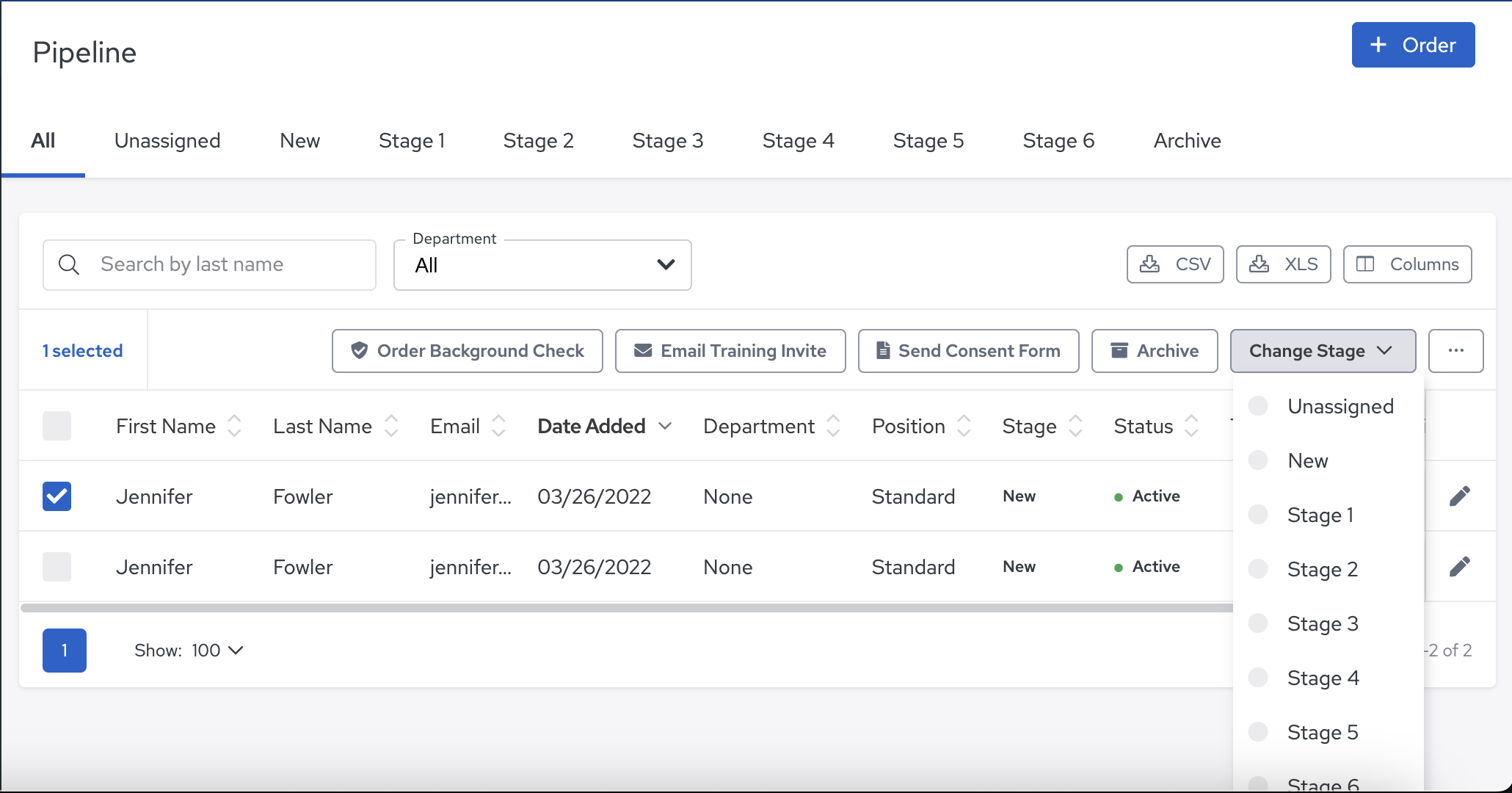This screenshot has height=793, width=1512.
Task: Switch to the All tab
Action: point(43,140)
